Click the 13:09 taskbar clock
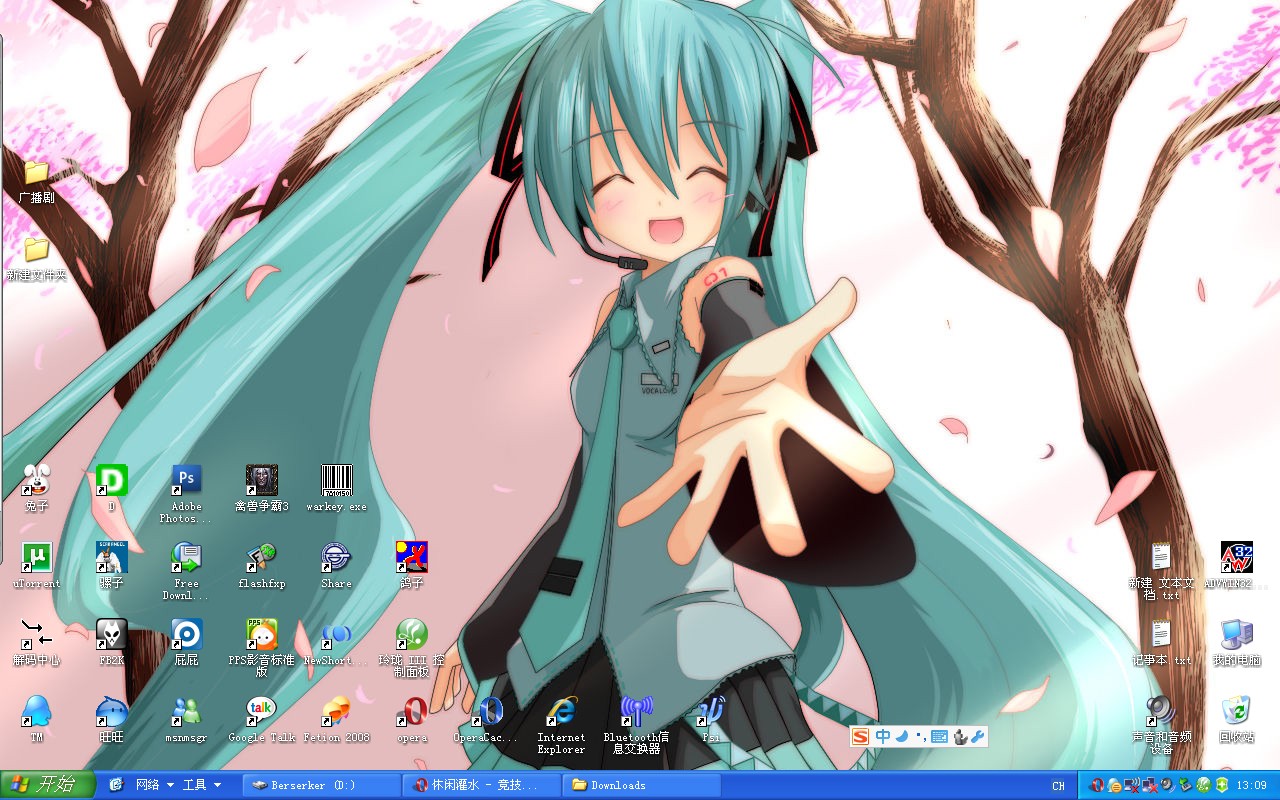 click(1252, 786)
